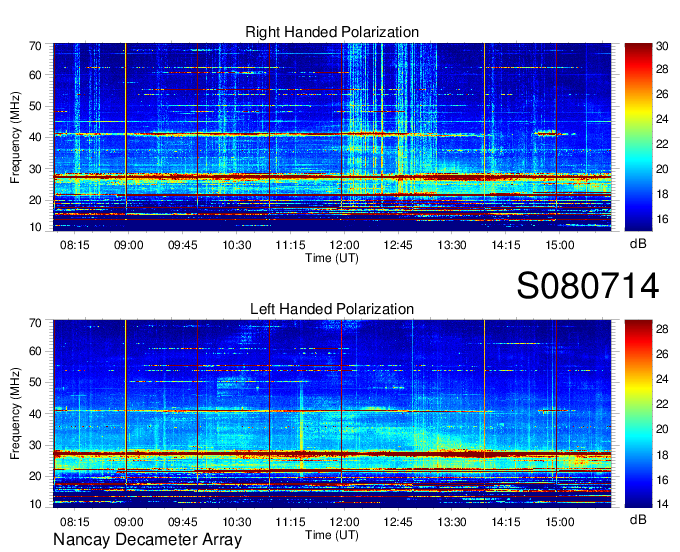680x552 pixels.
Task: Click the 10 MHz tick on lower frequency axis
Action: tap(36, 504)
